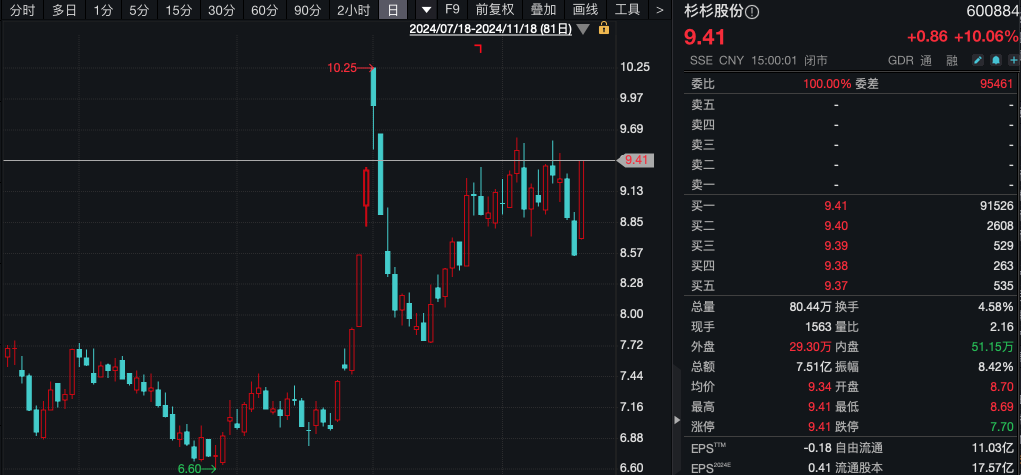
Task: Click the 流通股本 17.57亿 value
Action: (992, 468)
